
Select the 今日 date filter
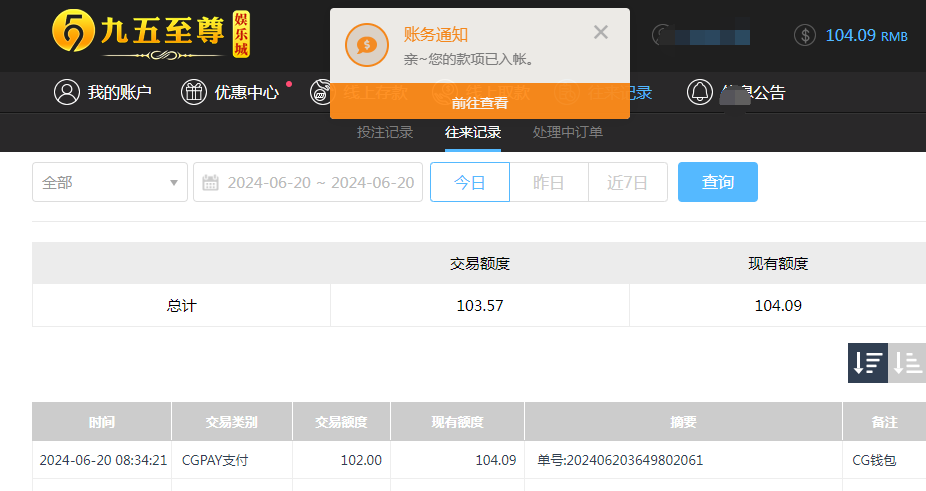click(470, 182)
